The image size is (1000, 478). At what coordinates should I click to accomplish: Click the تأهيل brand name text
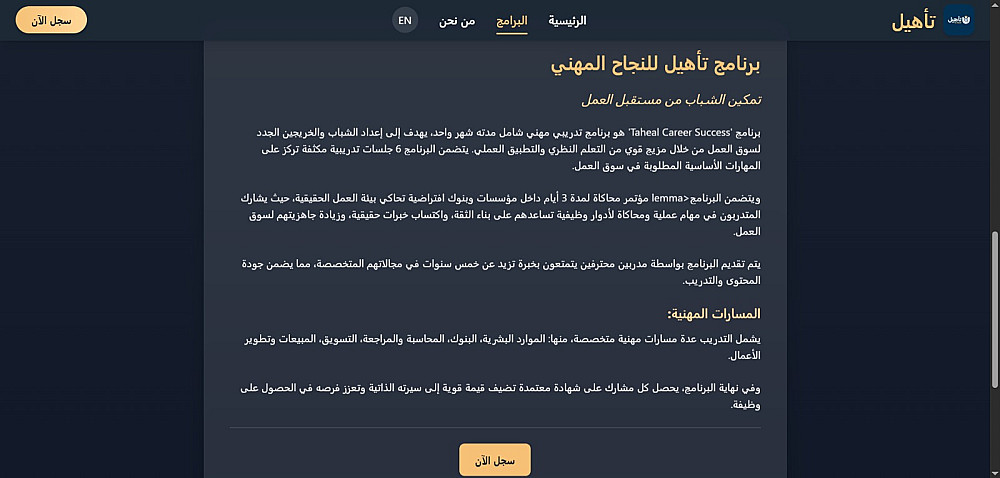coord(914,21)
